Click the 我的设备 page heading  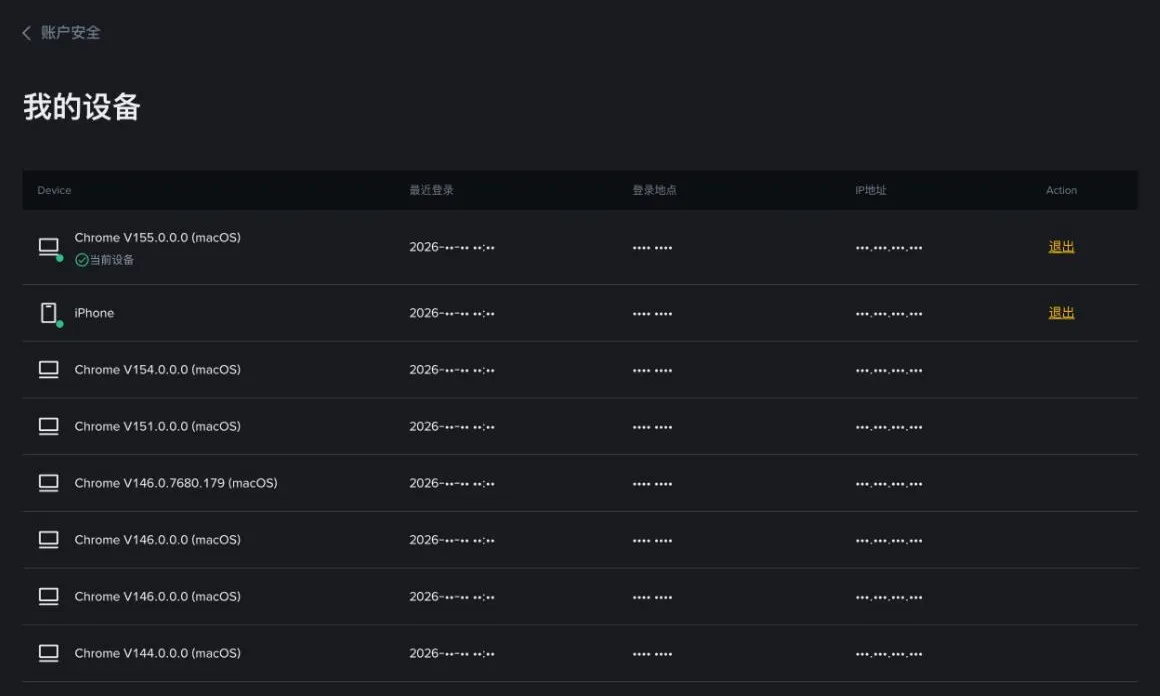81,107
